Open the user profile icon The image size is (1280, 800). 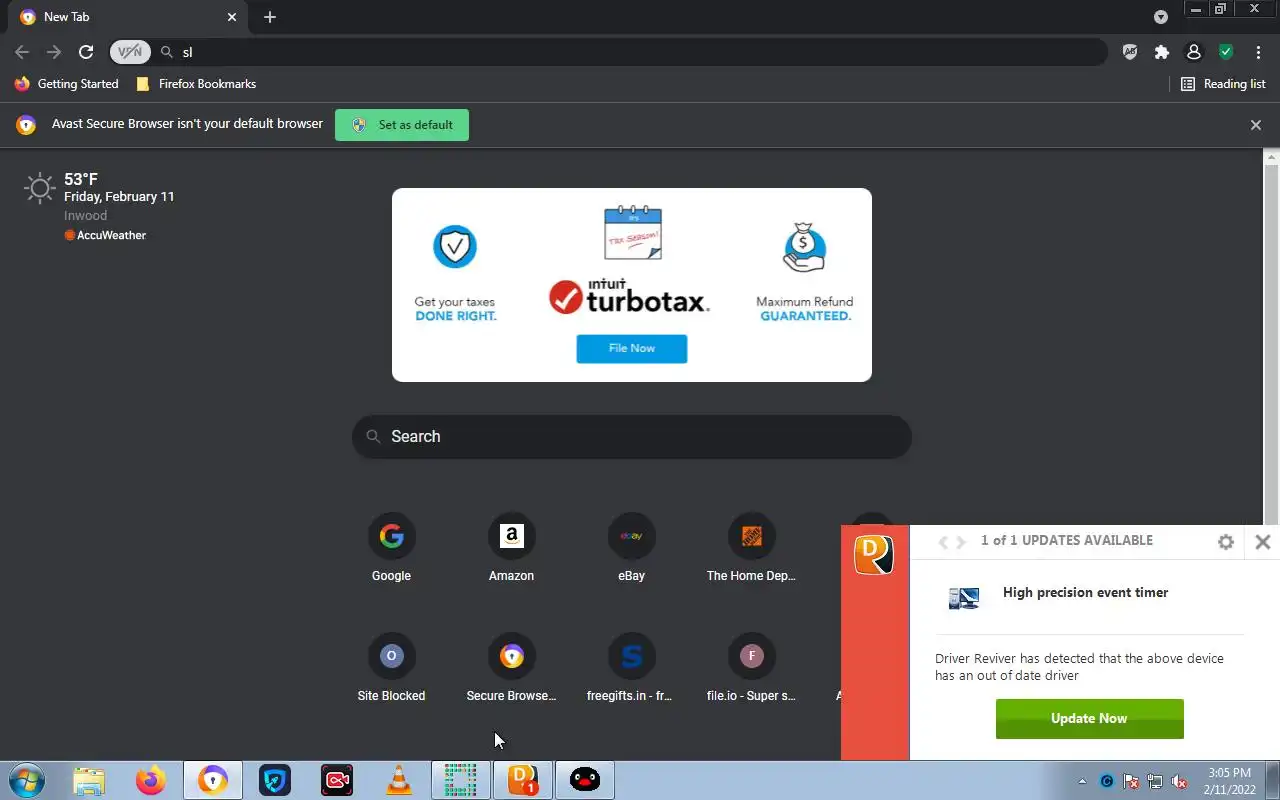pyautogui.click(x=1193, y=52)
